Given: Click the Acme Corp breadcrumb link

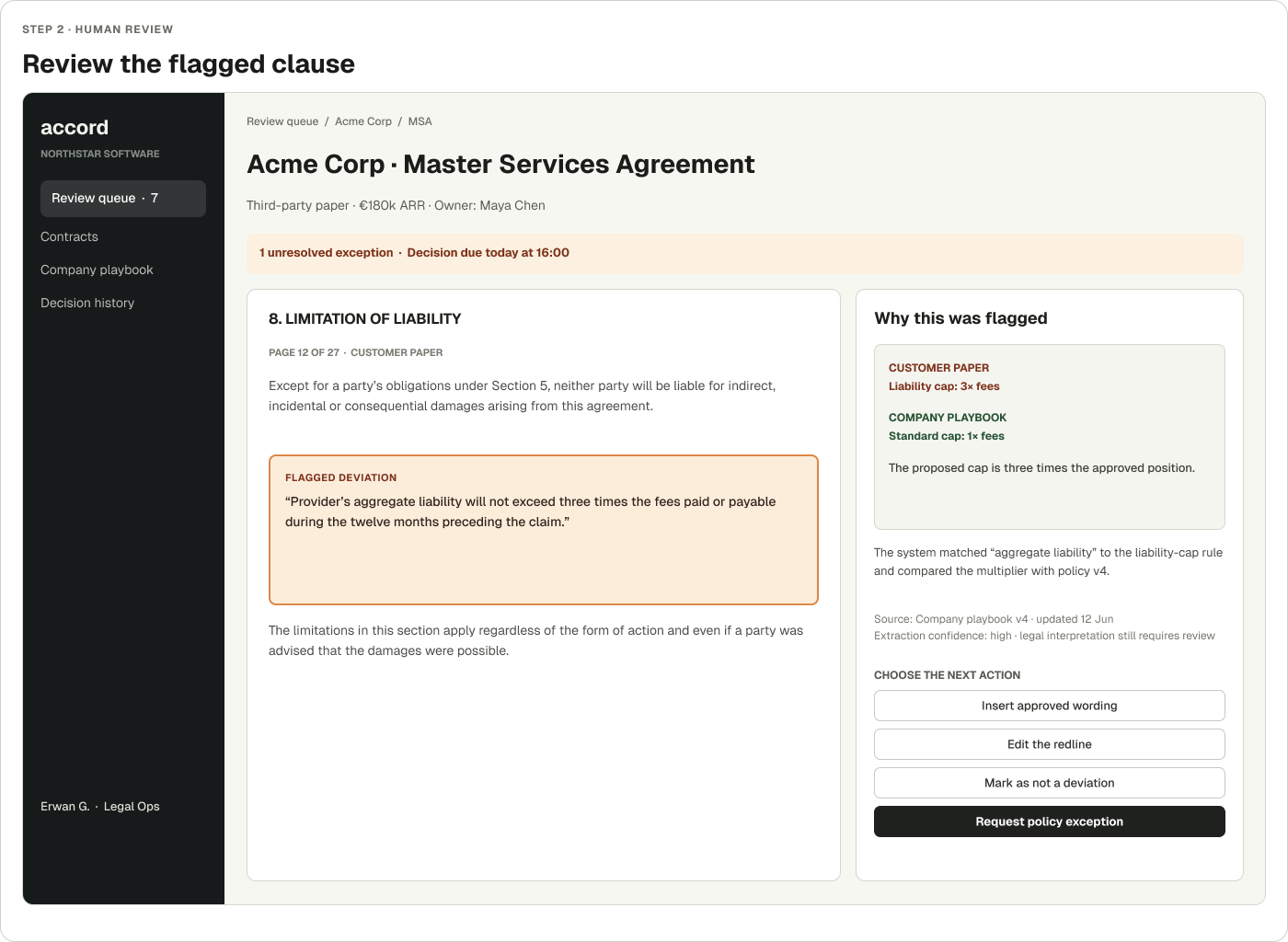Looking at the screenshot, I should click(363, 121).
